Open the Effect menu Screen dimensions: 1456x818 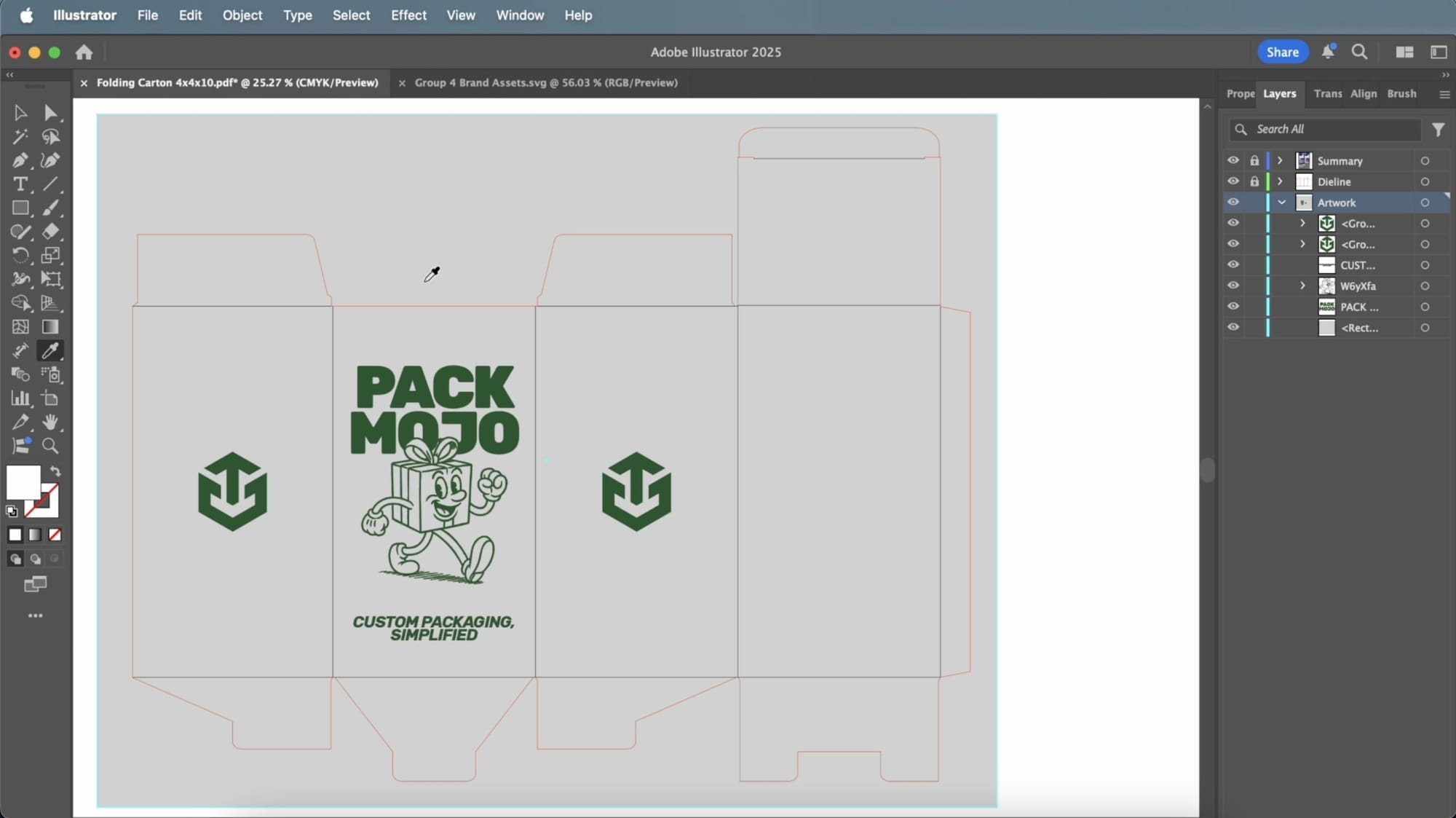coord(408,15)
